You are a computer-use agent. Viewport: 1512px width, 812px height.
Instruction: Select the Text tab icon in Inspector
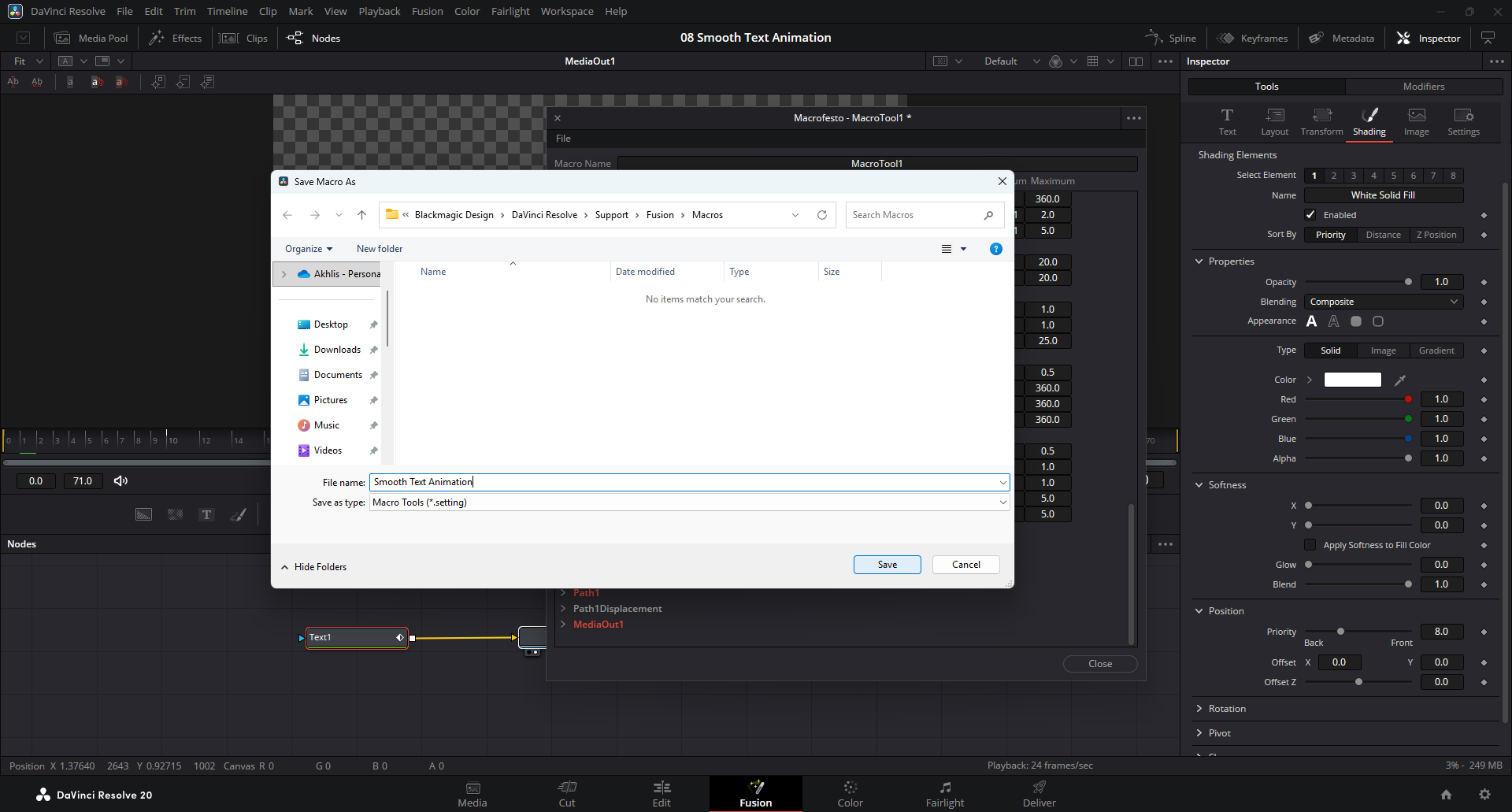(x=1227, y=121)
